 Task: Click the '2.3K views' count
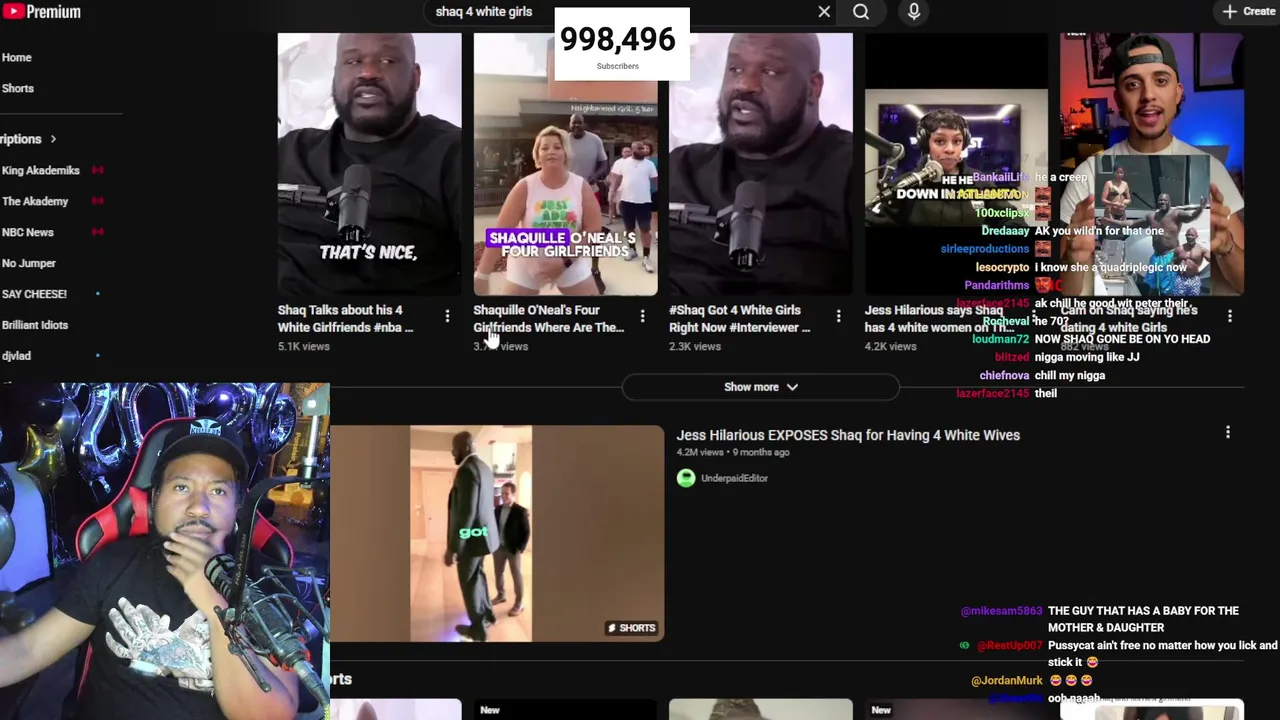click(x=694, y=347)
